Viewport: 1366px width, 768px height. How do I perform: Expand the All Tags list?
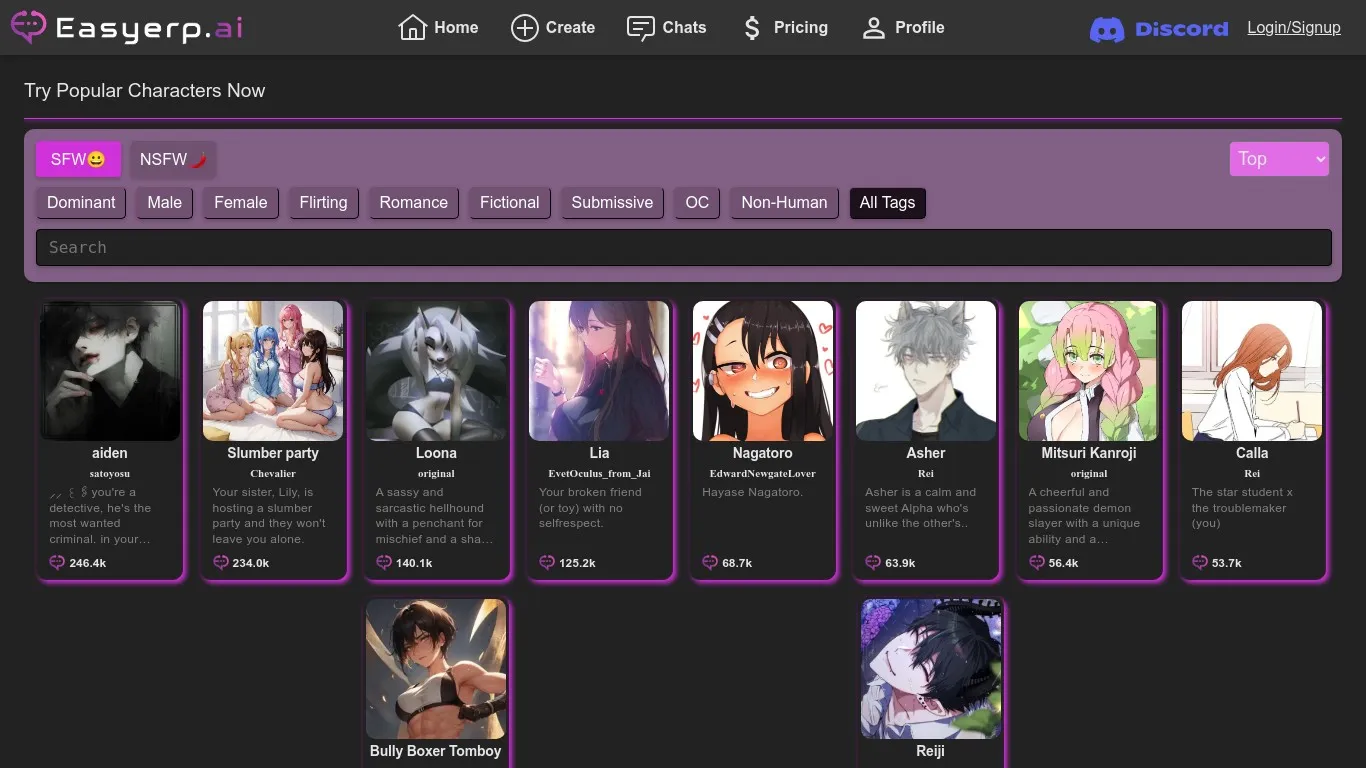click(887, 202)
